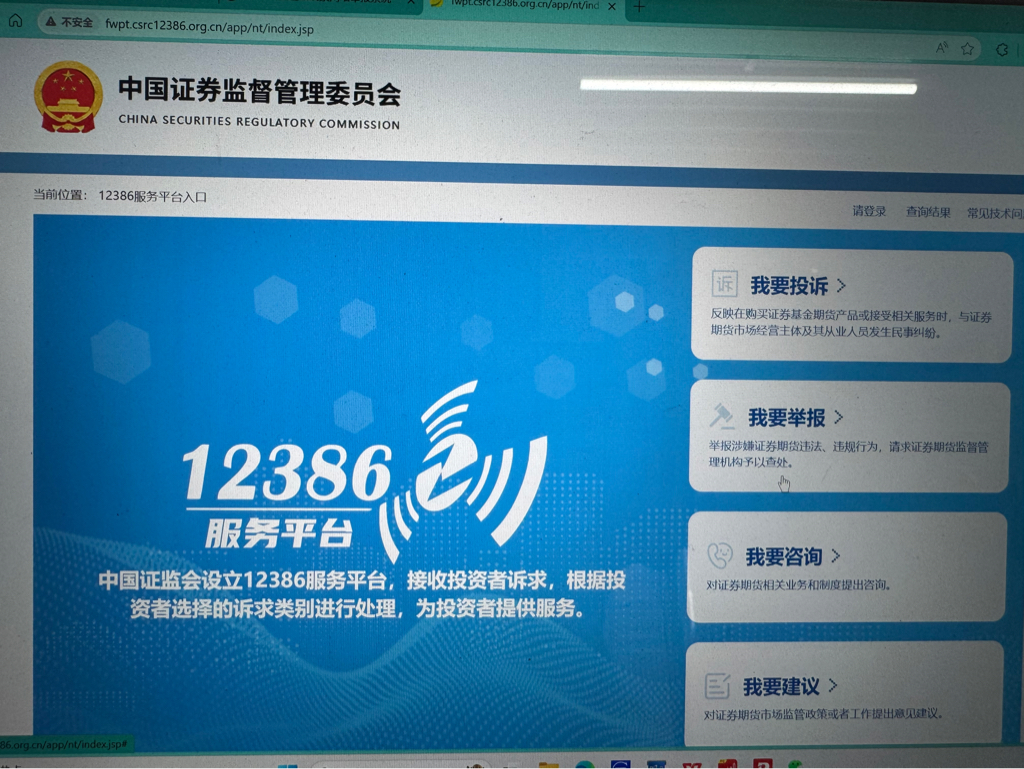The height and width of the screenshot is (769, 1024).
Task: Open the 查询结果 link
Action: (x=928, y=212)
